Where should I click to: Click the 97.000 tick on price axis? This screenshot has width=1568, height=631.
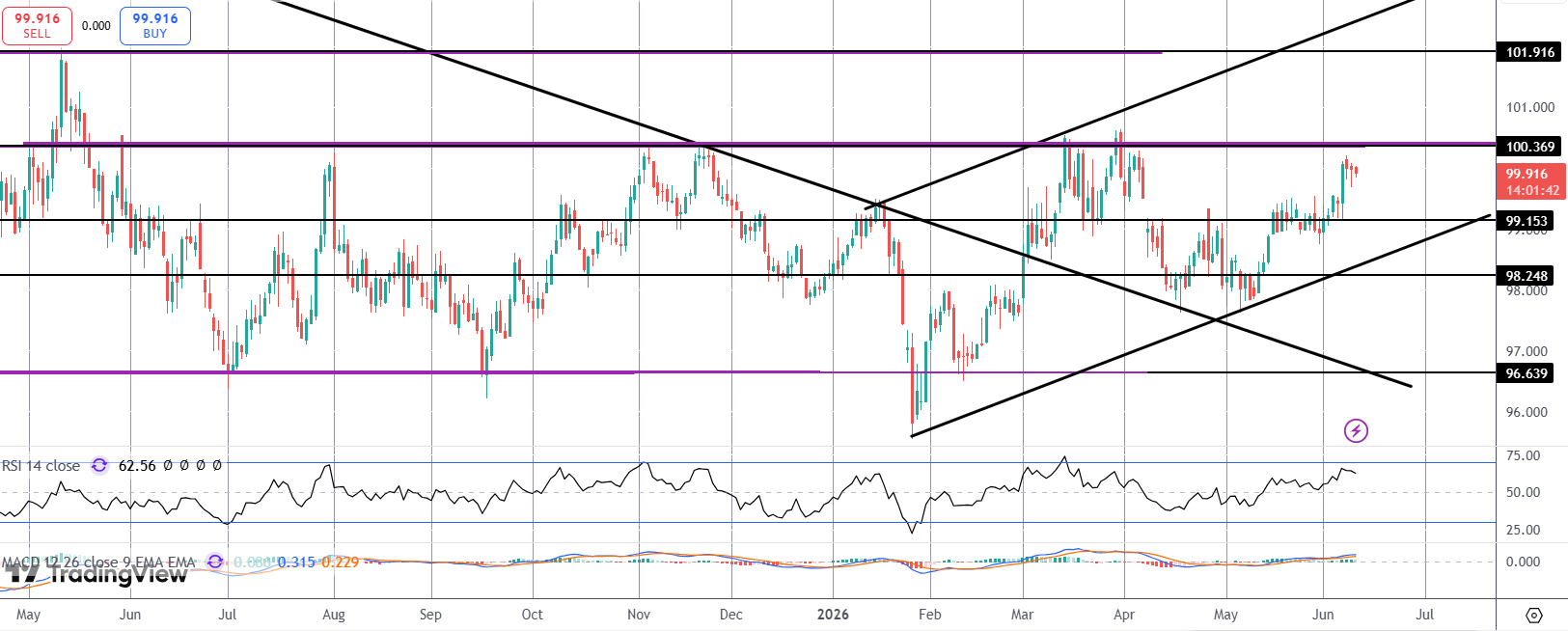pos(1527,351)
